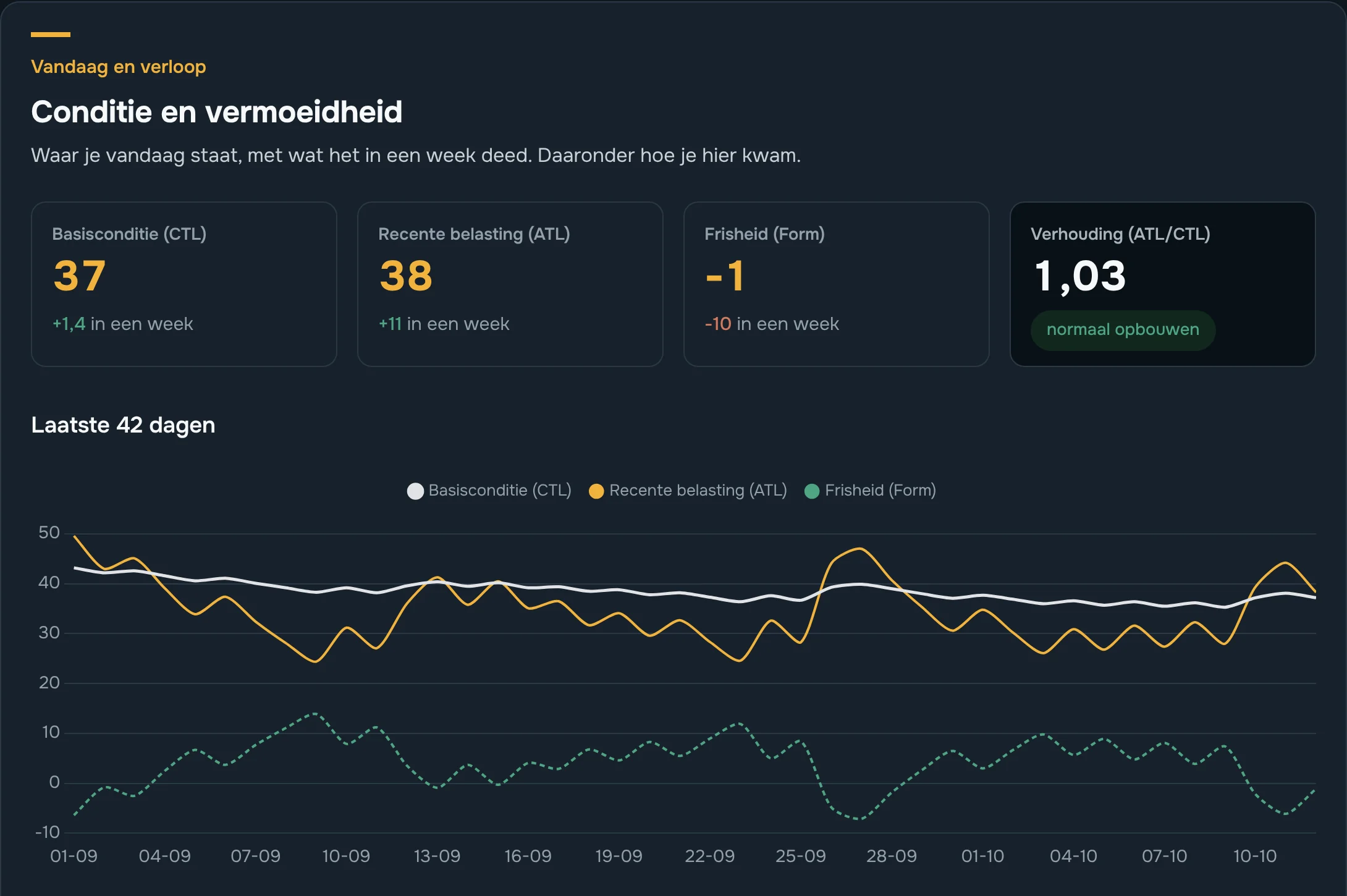Click the Form value -1
The width and height of the screenshot is (1347, 896).
tap(725, 276)
